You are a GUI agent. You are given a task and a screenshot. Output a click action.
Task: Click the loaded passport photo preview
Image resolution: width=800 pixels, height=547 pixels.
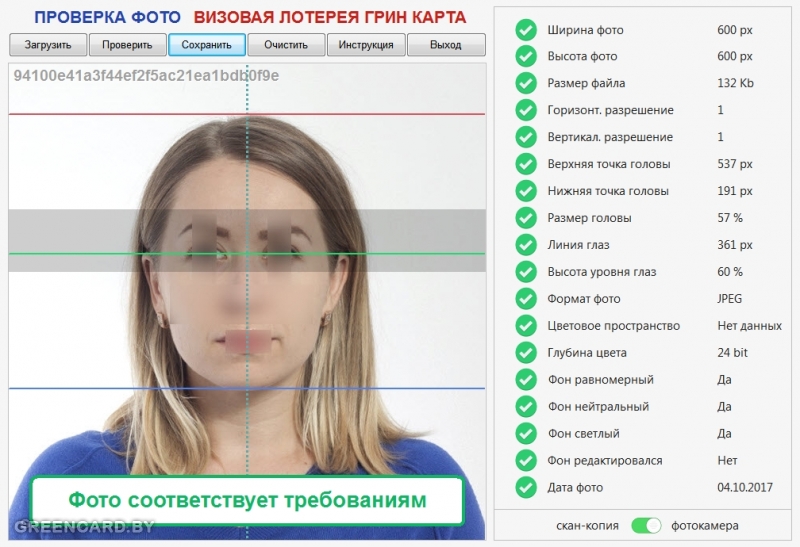coord(247,301)
